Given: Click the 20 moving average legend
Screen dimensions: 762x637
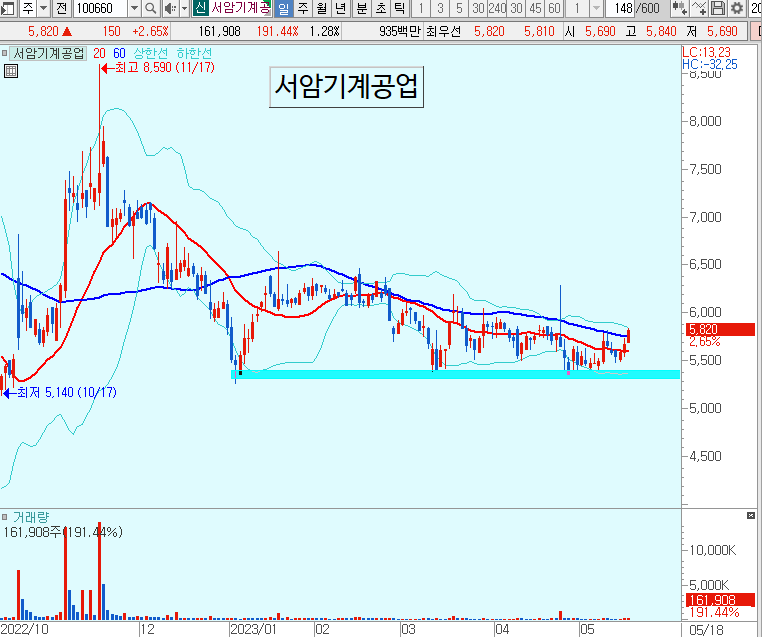Looking at the screenshot, I should coord(99,53).
